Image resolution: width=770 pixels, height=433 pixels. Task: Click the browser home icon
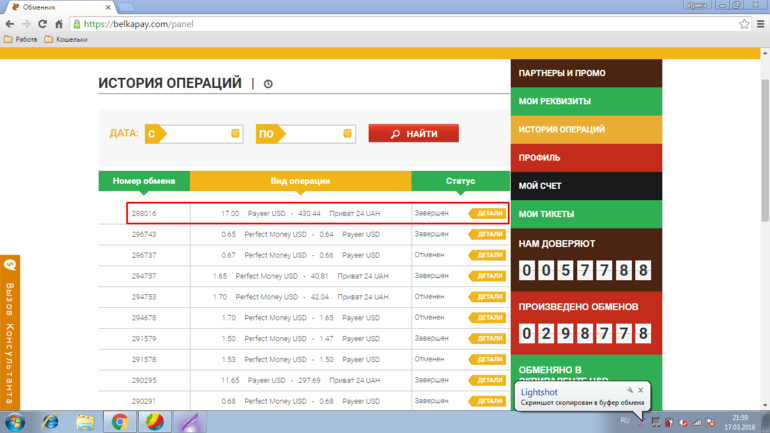click(x=59, y=24)
